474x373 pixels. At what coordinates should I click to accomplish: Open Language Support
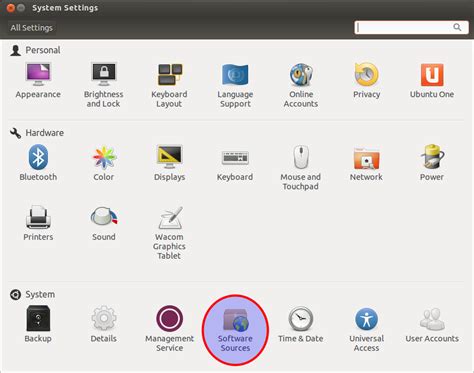[235, 85]
